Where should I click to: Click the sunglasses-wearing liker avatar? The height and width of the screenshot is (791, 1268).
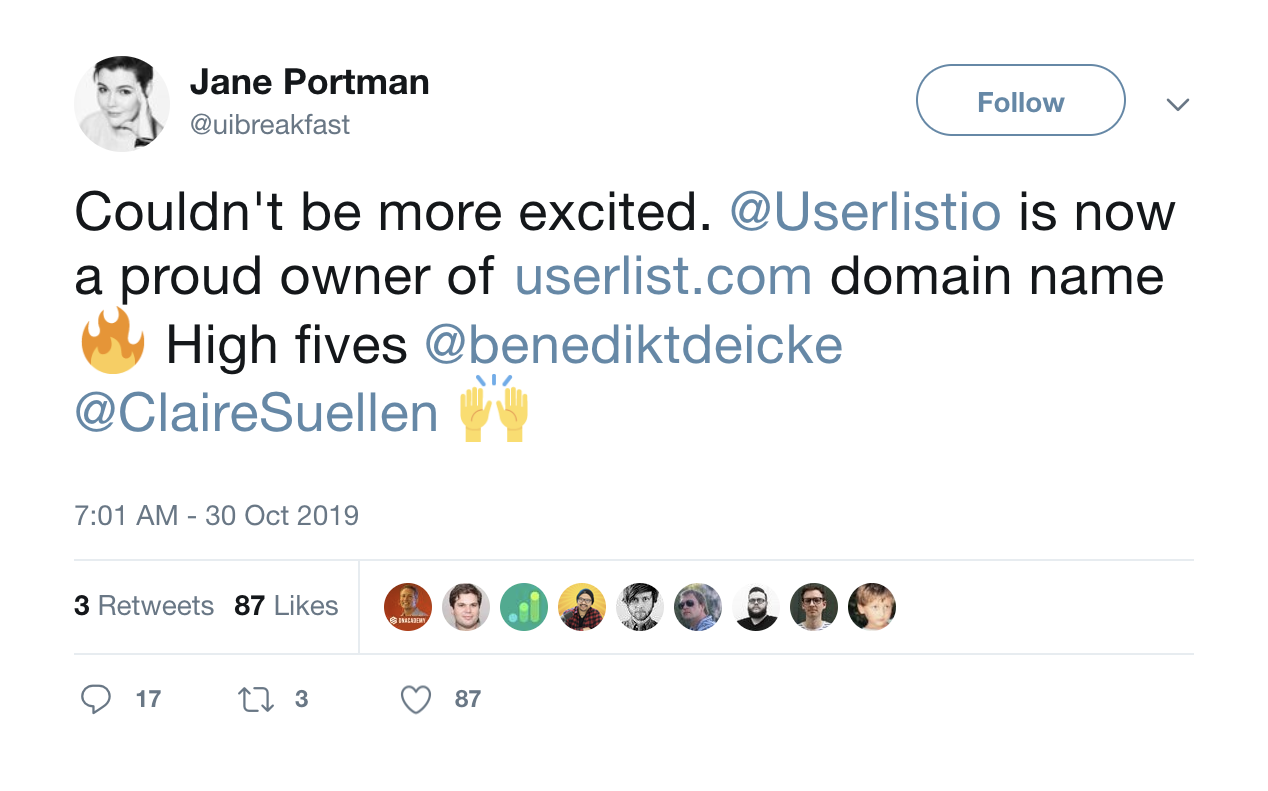698,607
